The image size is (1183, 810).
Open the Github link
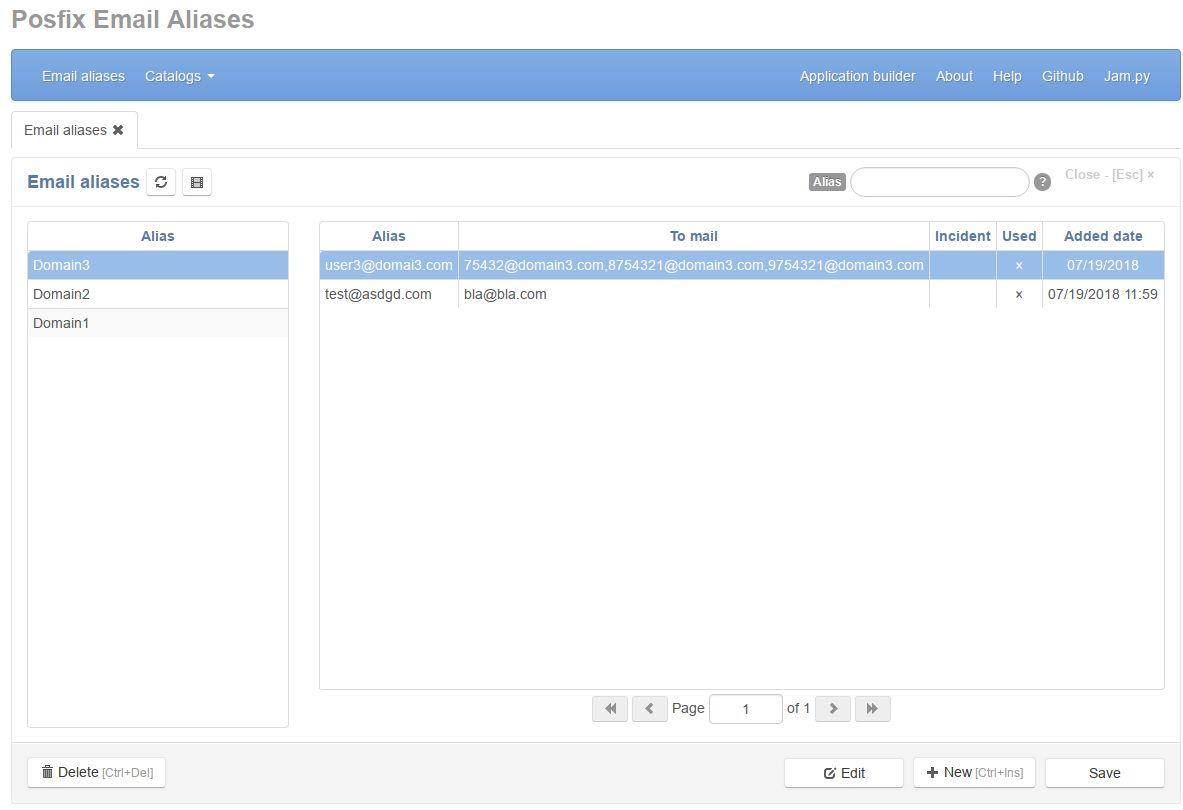point(1062,76)
